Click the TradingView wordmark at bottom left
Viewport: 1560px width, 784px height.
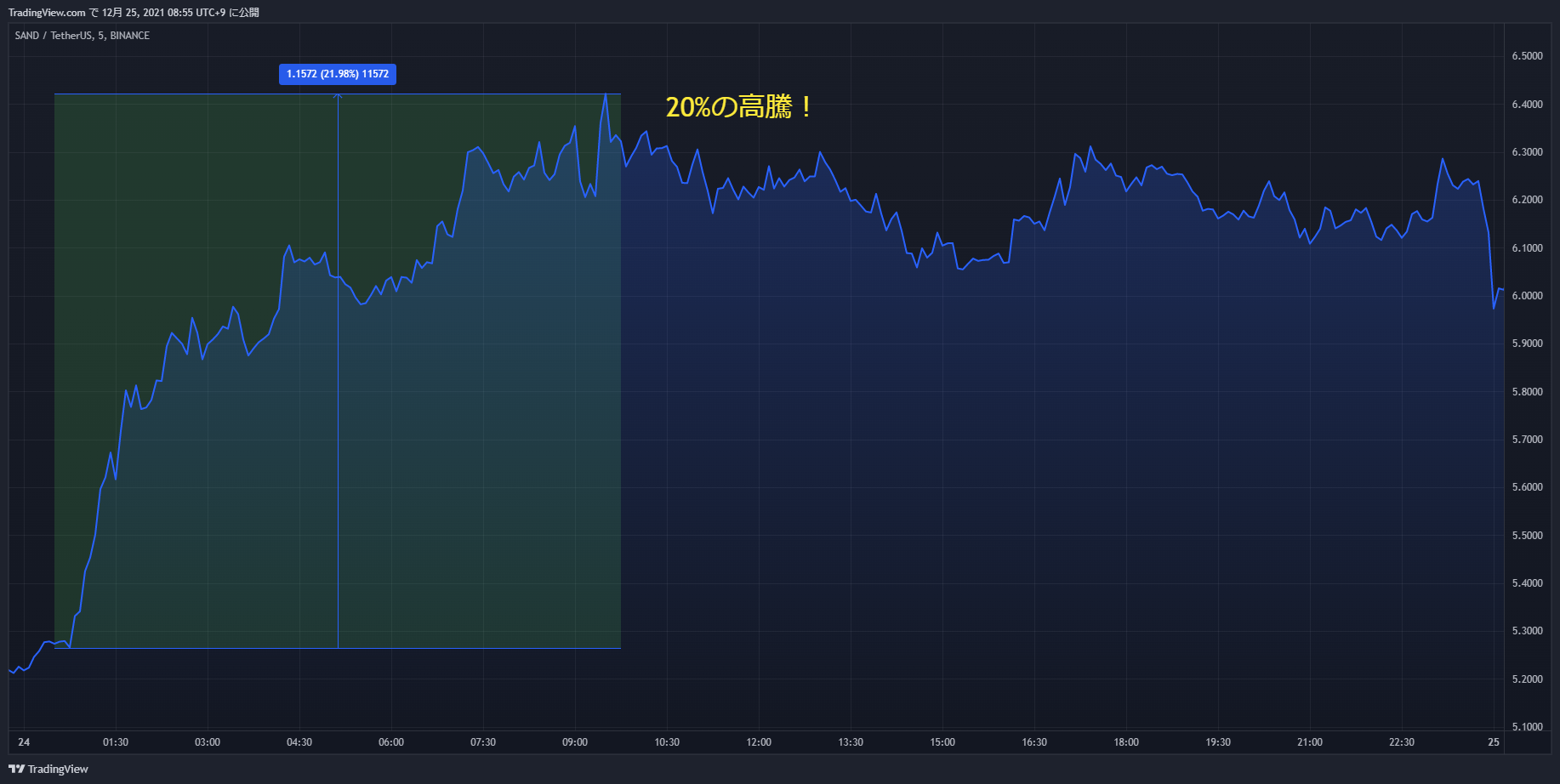tap(58, 769)
